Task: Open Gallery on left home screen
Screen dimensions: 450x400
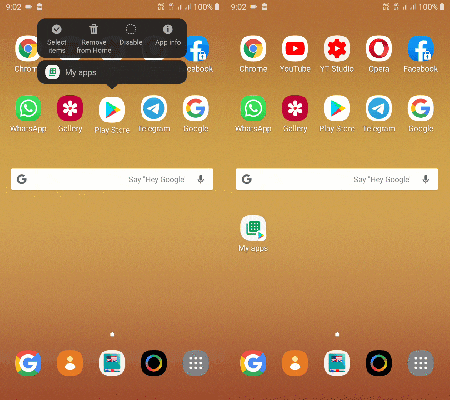Action: (70, 108)
